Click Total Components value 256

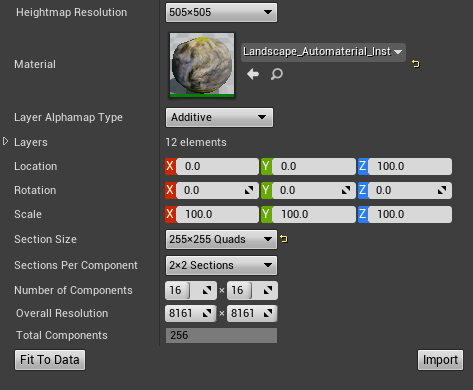221,335
